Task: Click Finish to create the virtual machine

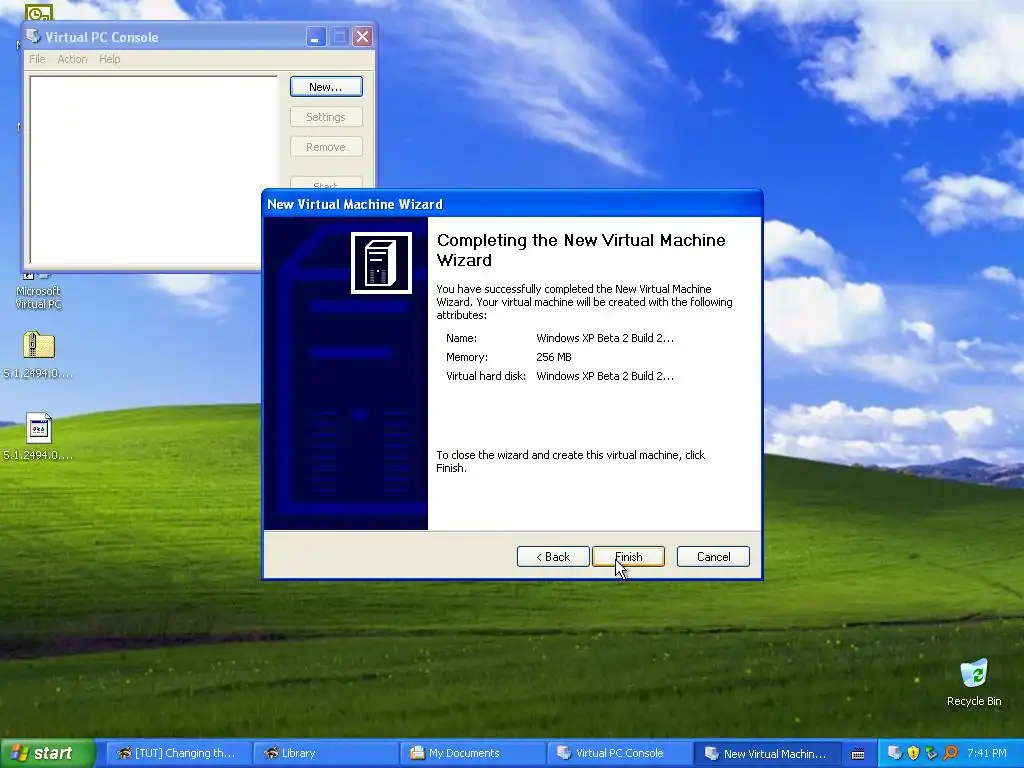Action: 628,556
